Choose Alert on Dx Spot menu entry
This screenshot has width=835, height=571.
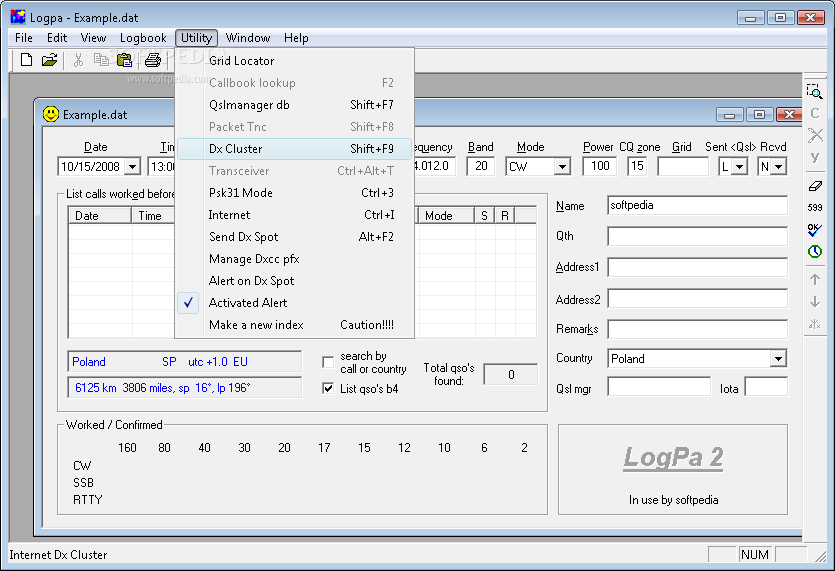[294, 281]
